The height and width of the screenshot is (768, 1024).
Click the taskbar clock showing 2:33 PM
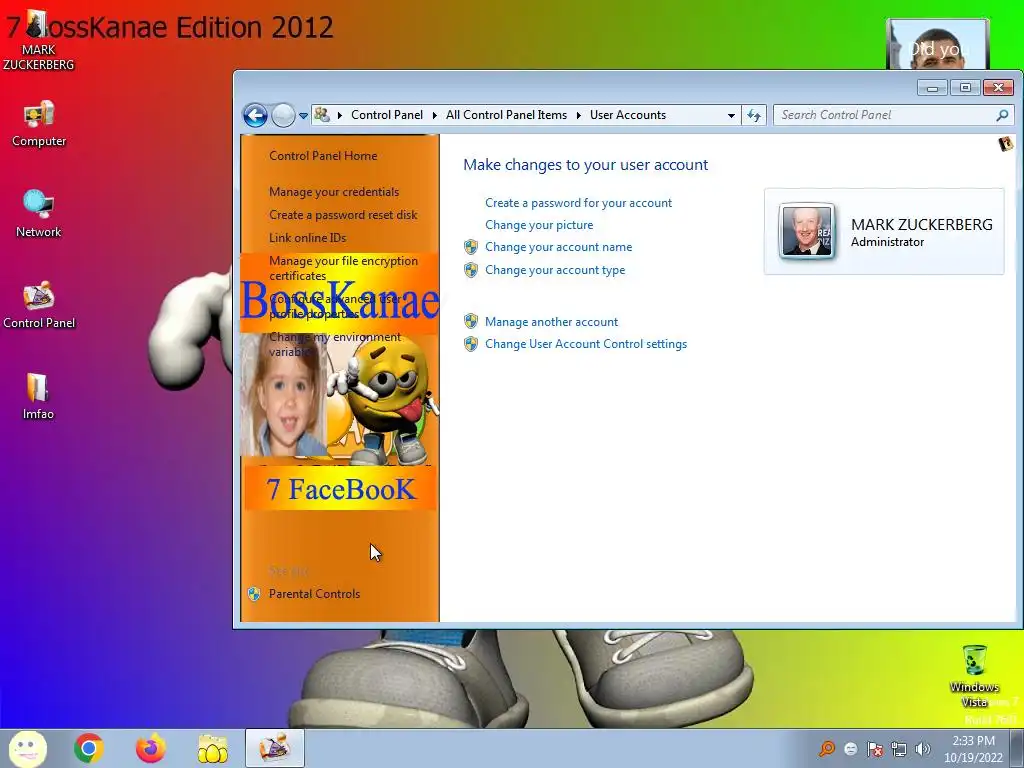tap(973, 748)
